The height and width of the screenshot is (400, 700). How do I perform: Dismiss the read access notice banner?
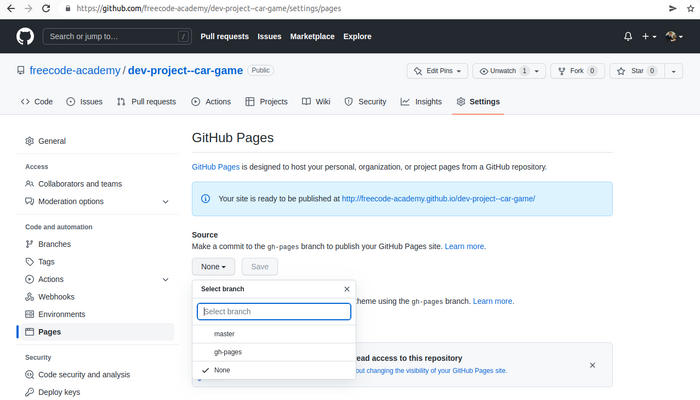pyautogui.click(x=592, y=365)
